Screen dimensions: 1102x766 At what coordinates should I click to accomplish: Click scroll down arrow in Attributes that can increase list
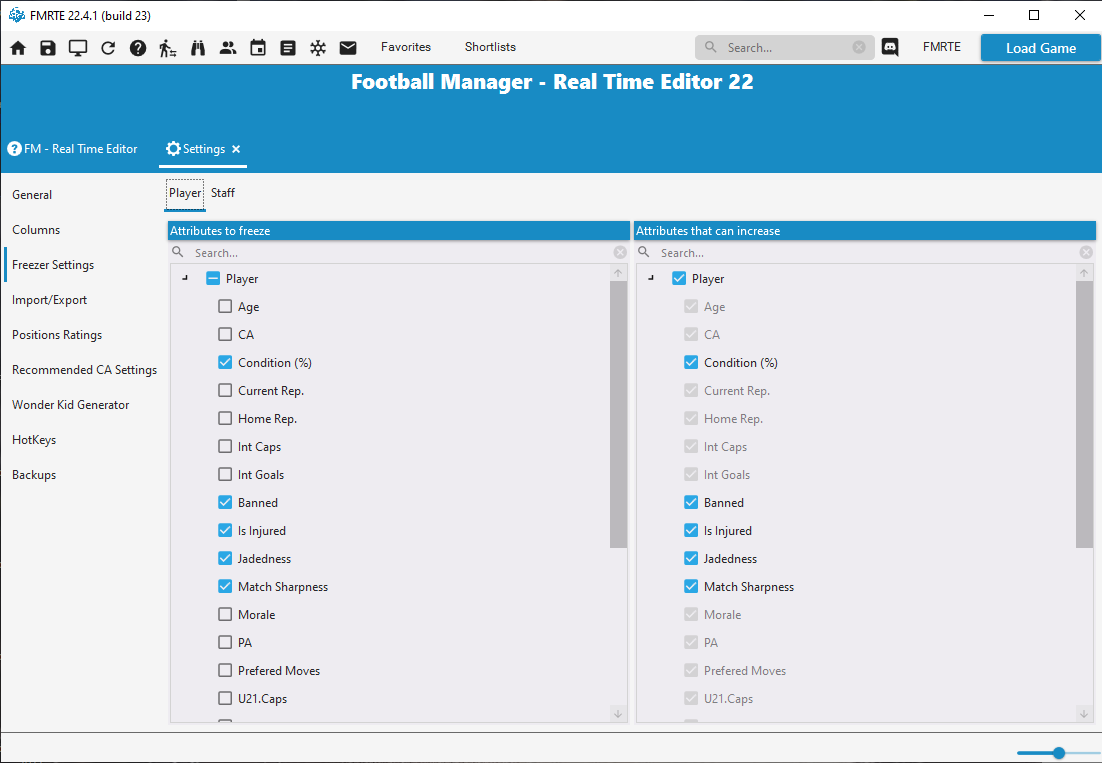point(1084,714)
